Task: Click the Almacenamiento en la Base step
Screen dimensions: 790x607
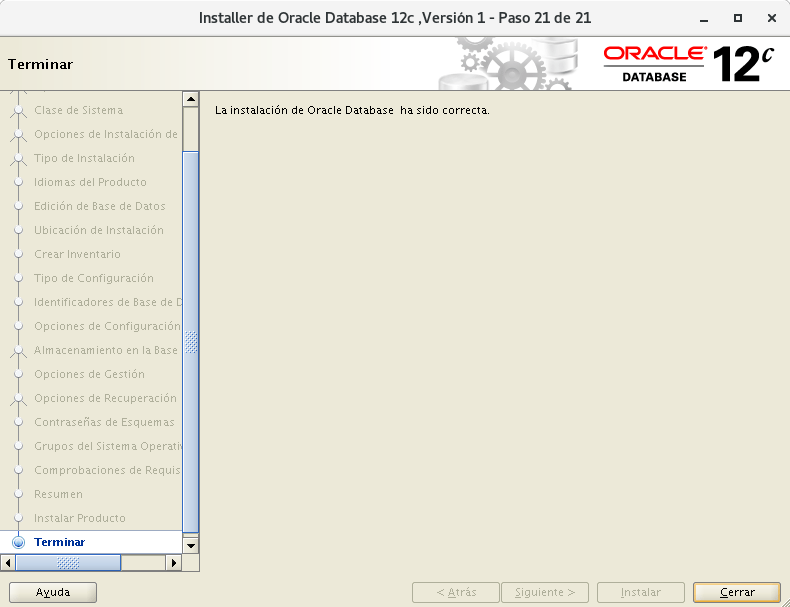Action: [106, 350]
